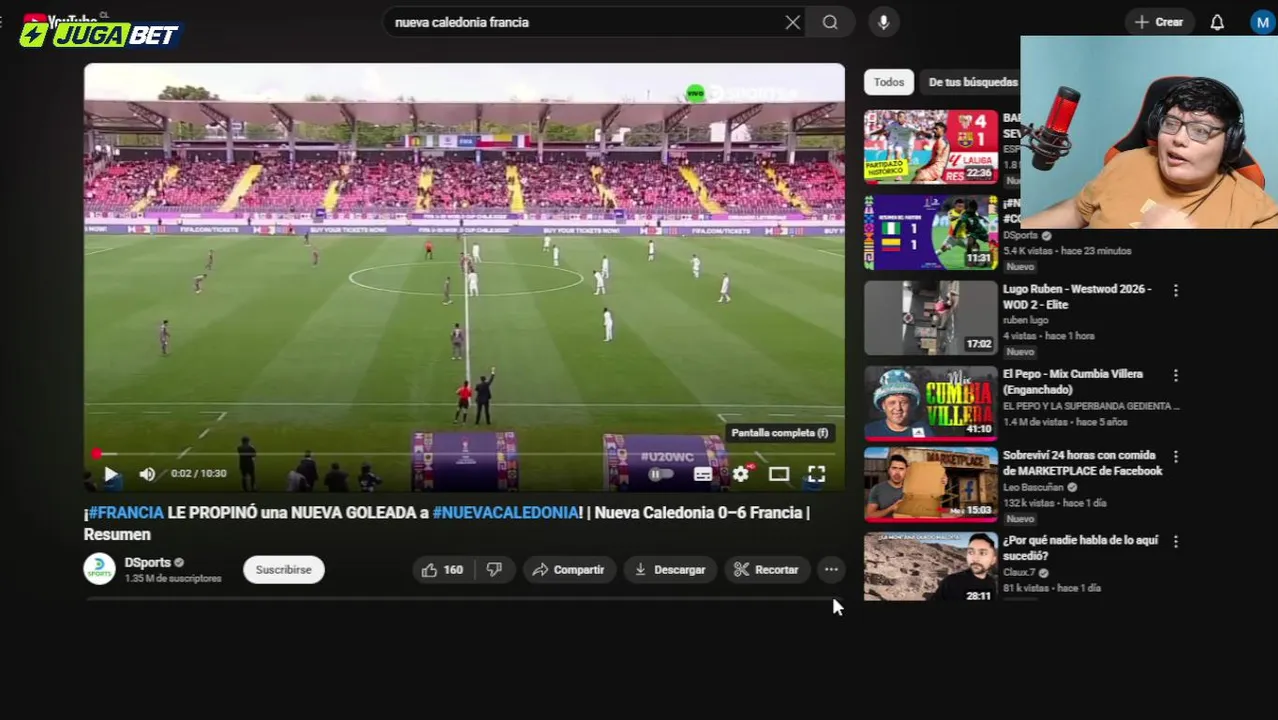Click Claux.7 channel name
The width and height of the screenshot is (1278, 720).
[x=1019, y=572]
